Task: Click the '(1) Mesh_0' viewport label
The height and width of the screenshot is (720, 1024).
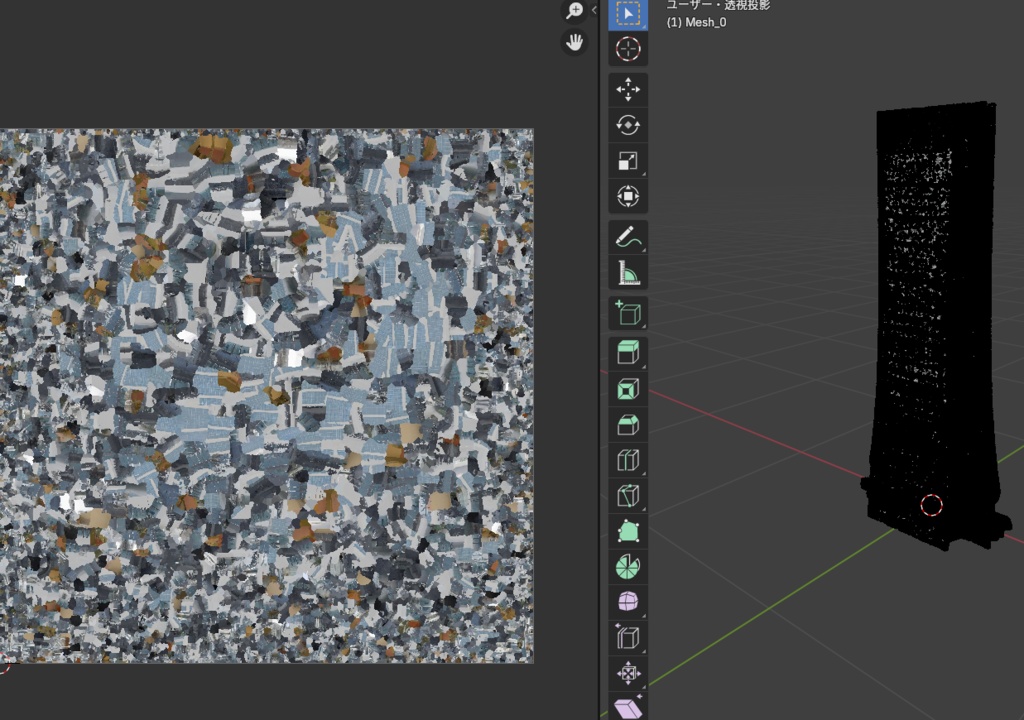Action: pyautogui.click(x=696, y=22)
